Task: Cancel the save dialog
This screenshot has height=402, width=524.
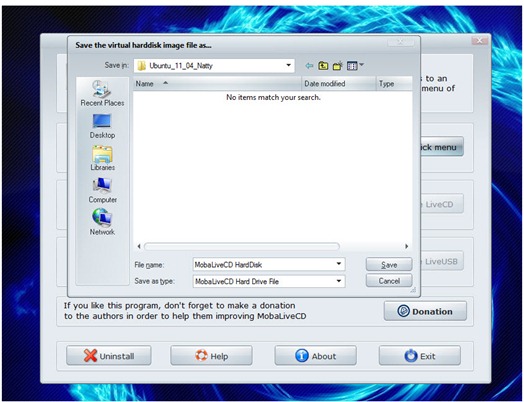Action: click(389, 281)
